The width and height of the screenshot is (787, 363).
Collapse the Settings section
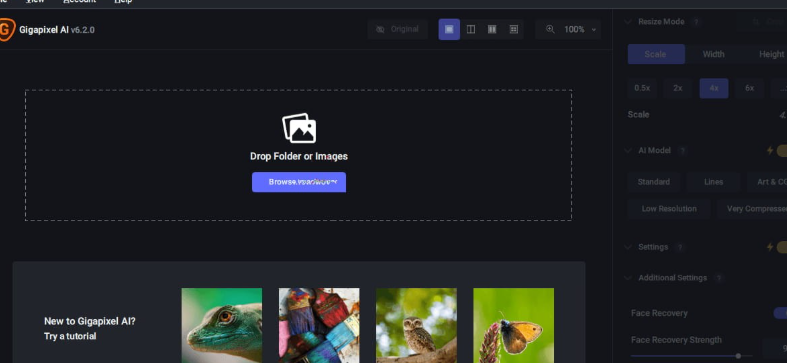point(628,247)
